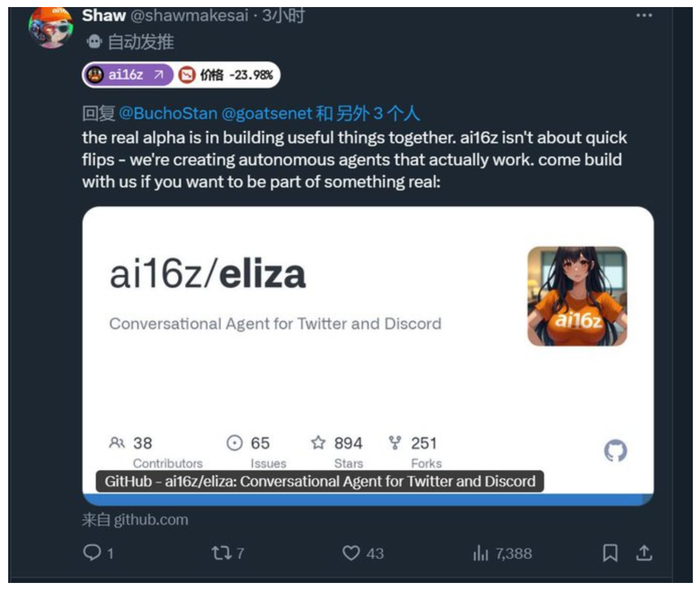Image resolution: width=700 pixels, height=592 pixels.
Task: Click the GitHub logo on card
Action: pos(616,451)
